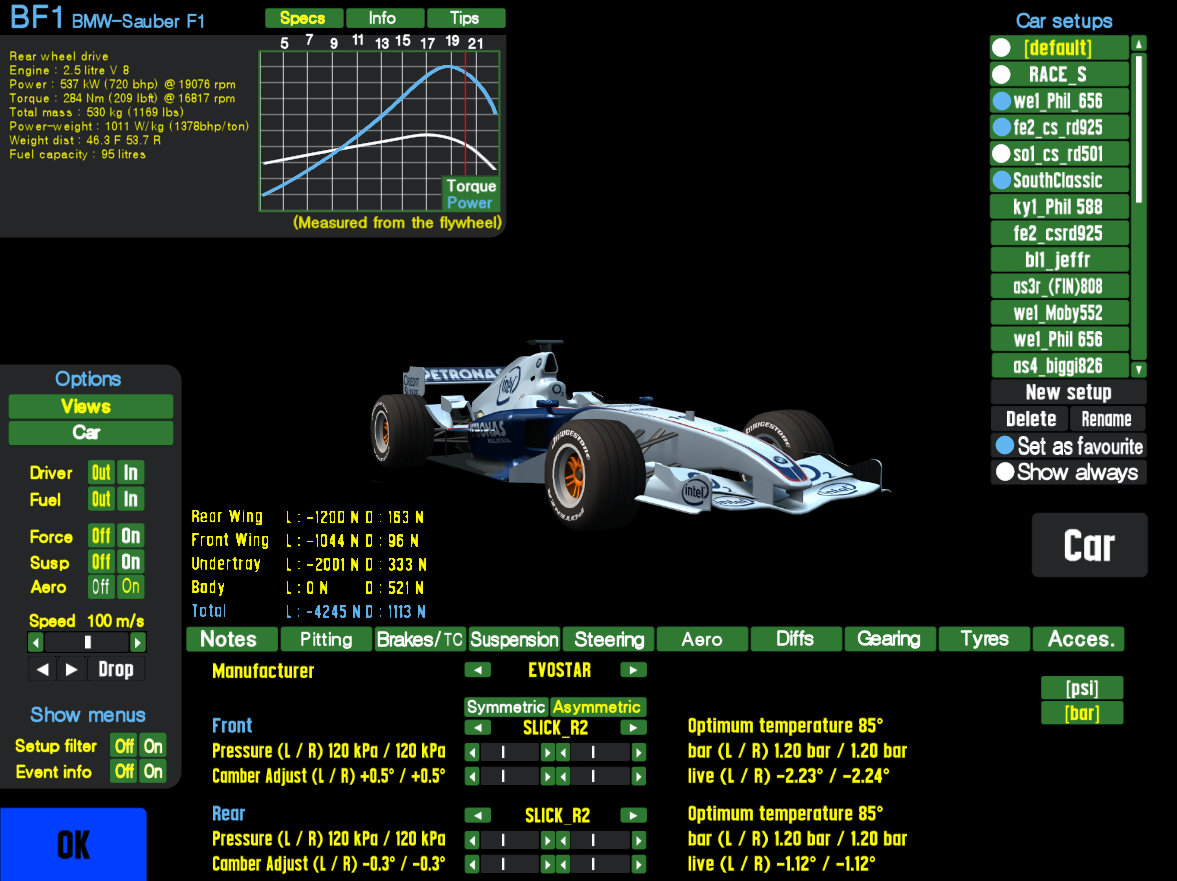Screen dimensions: 1177x881
Task: Choose previous rear tyre type arrow
Action: (477, 816)
